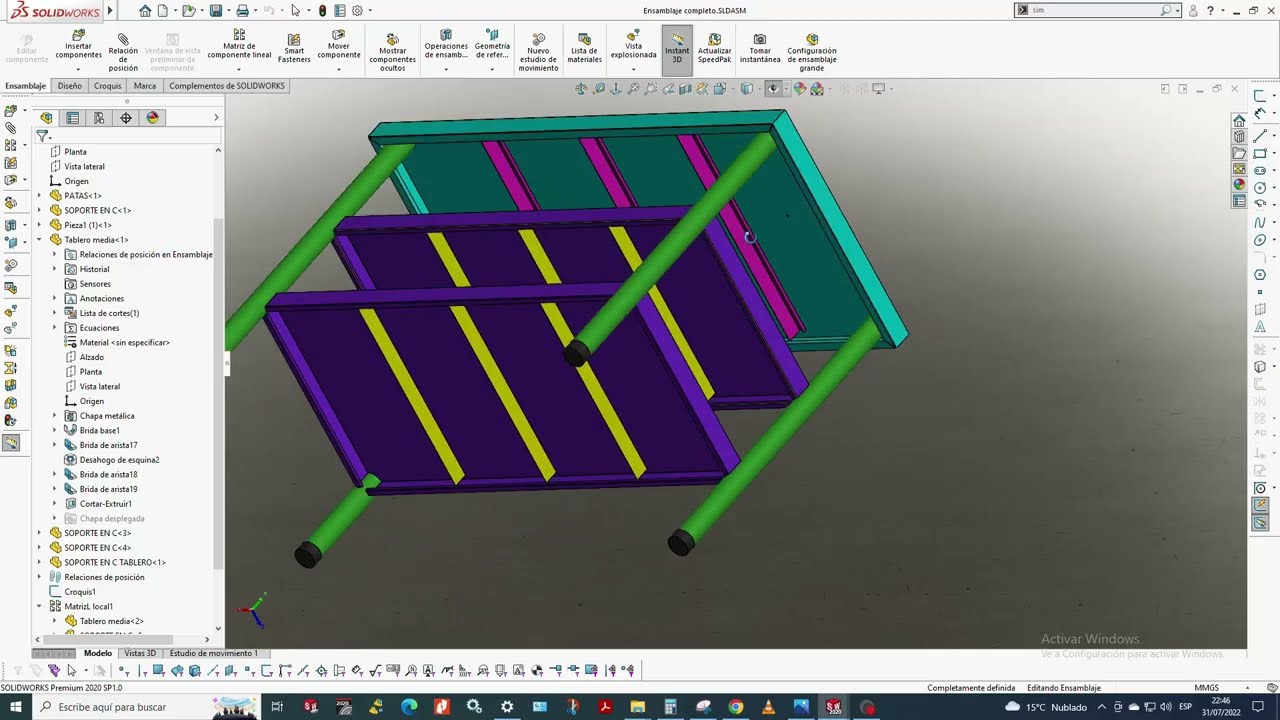Select the Line sketch tool
Image resolution: width=1280 pixels, height=720 pixels.
click(x=1260, y=136)
